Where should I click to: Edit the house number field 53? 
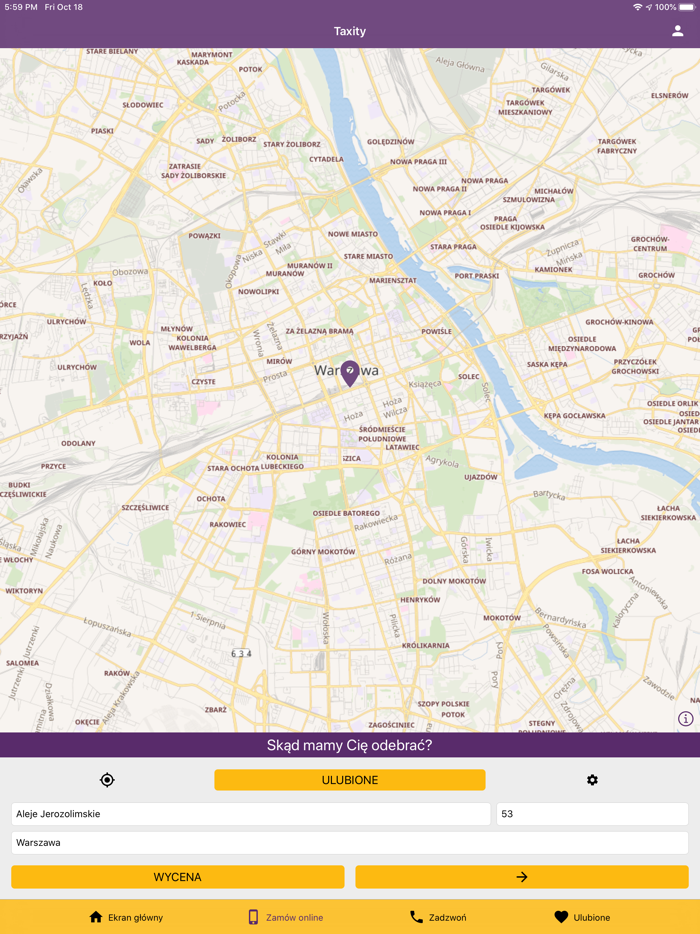click(x=592, y=814)
